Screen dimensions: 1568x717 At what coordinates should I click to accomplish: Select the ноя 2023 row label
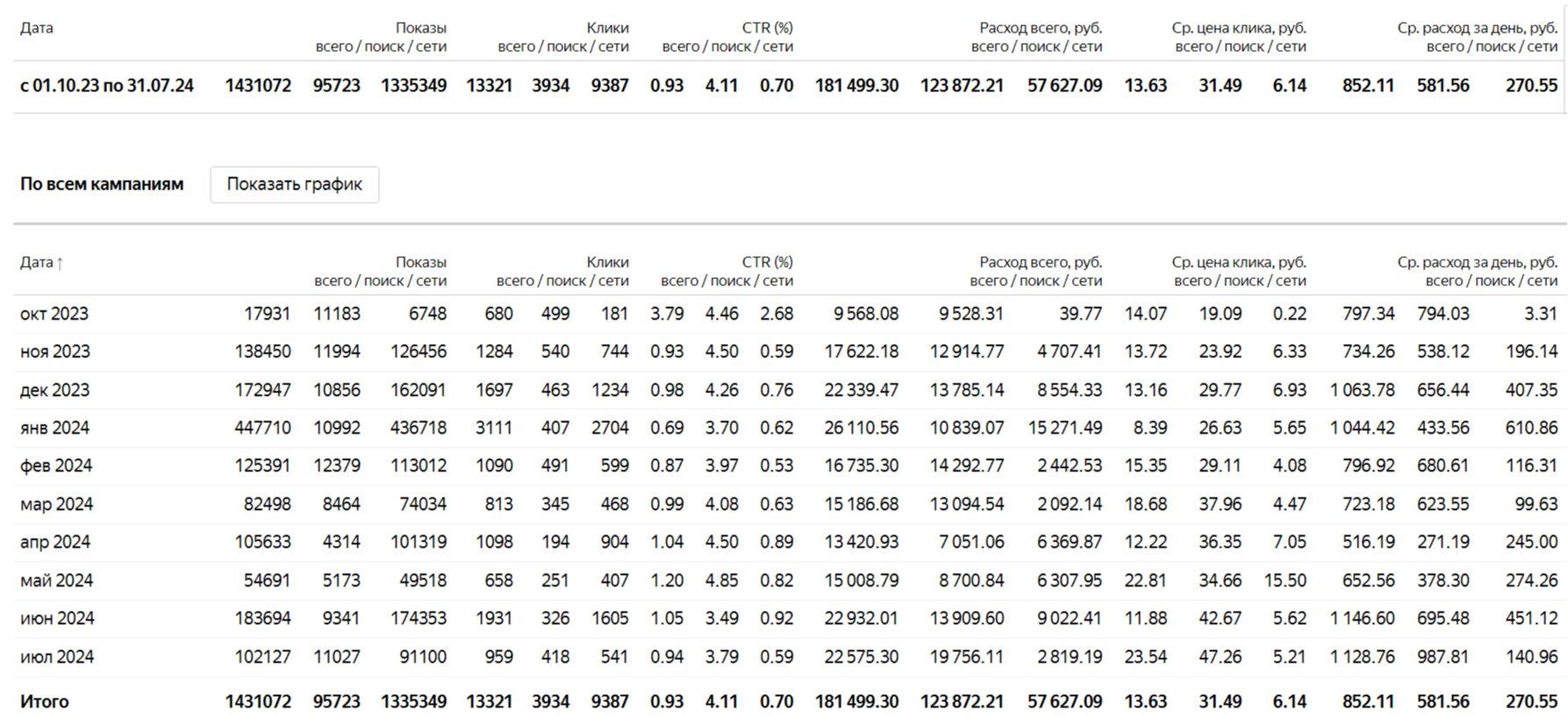(55, 351)
